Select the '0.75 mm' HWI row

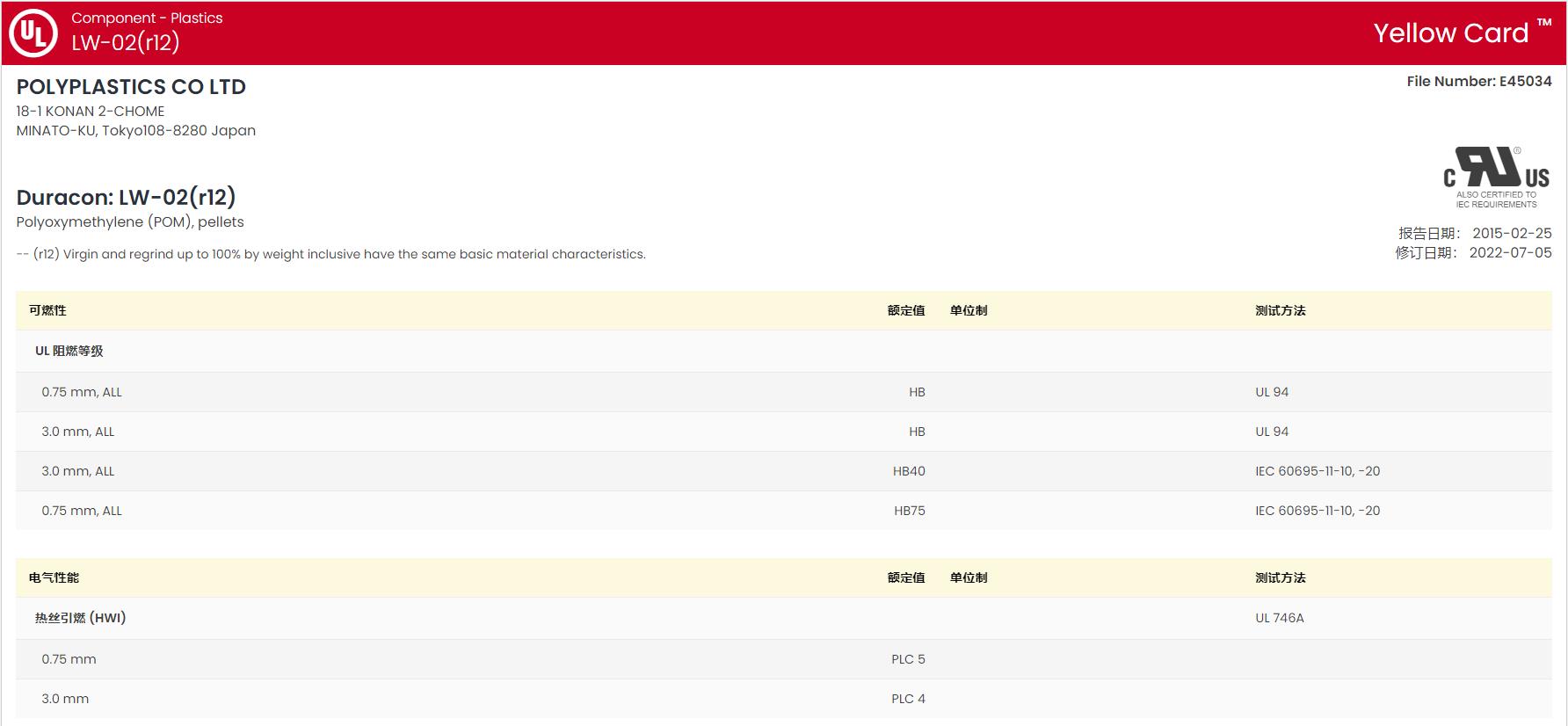784,659
